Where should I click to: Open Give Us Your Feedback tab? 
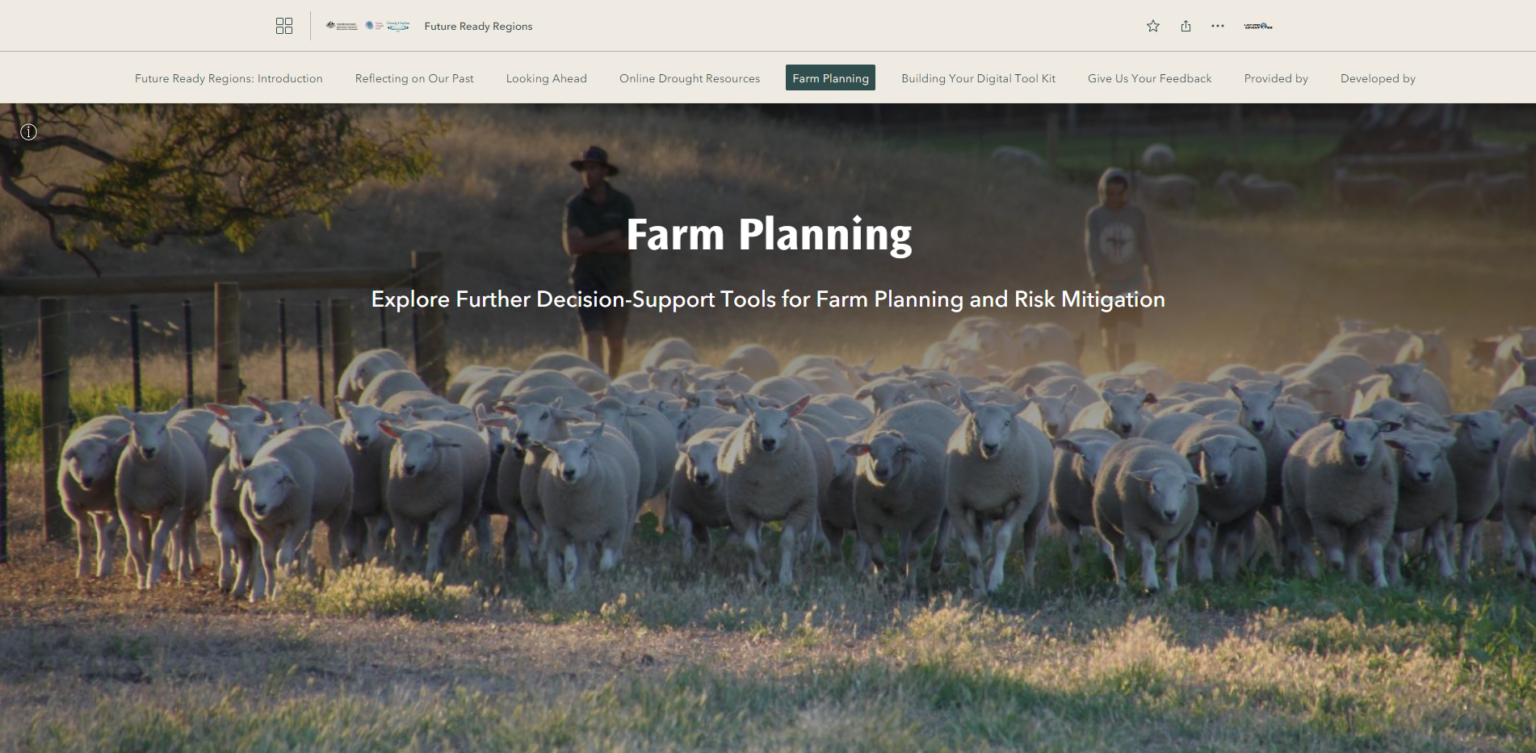click(1149, 78)
